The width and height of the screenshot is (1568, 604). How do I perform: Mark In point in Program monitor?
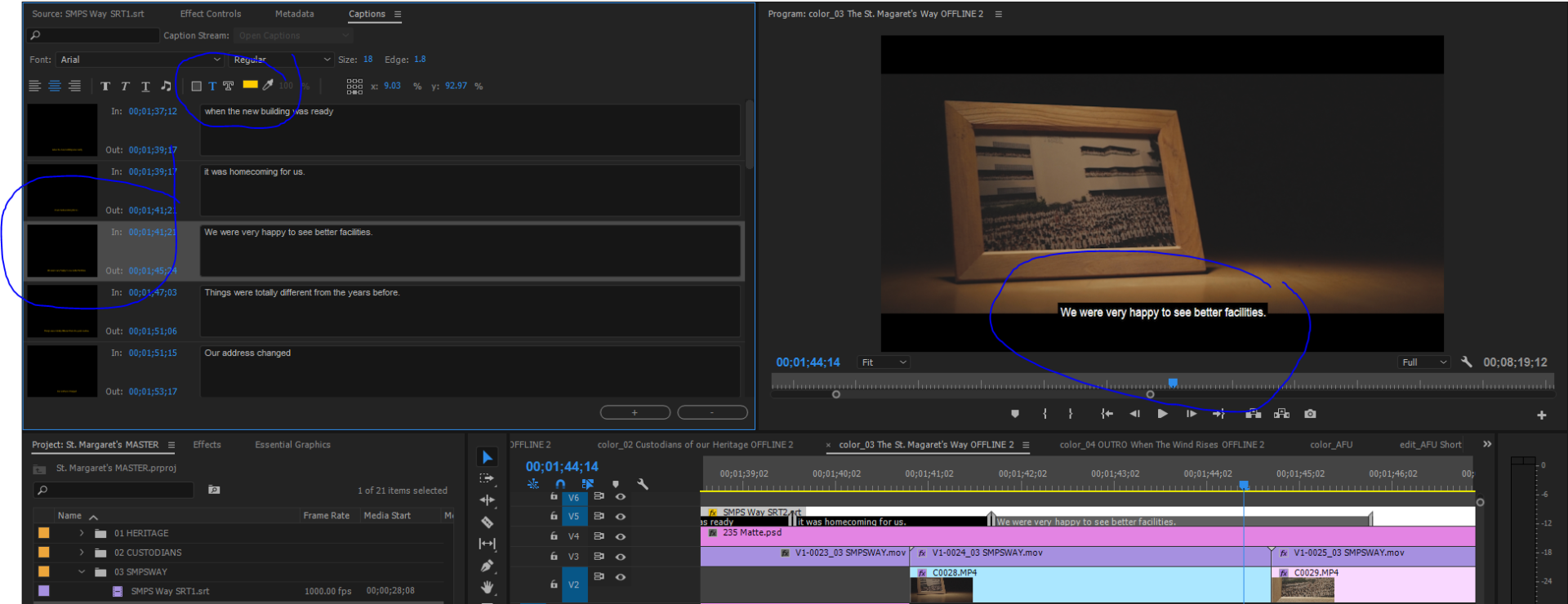1045,414
